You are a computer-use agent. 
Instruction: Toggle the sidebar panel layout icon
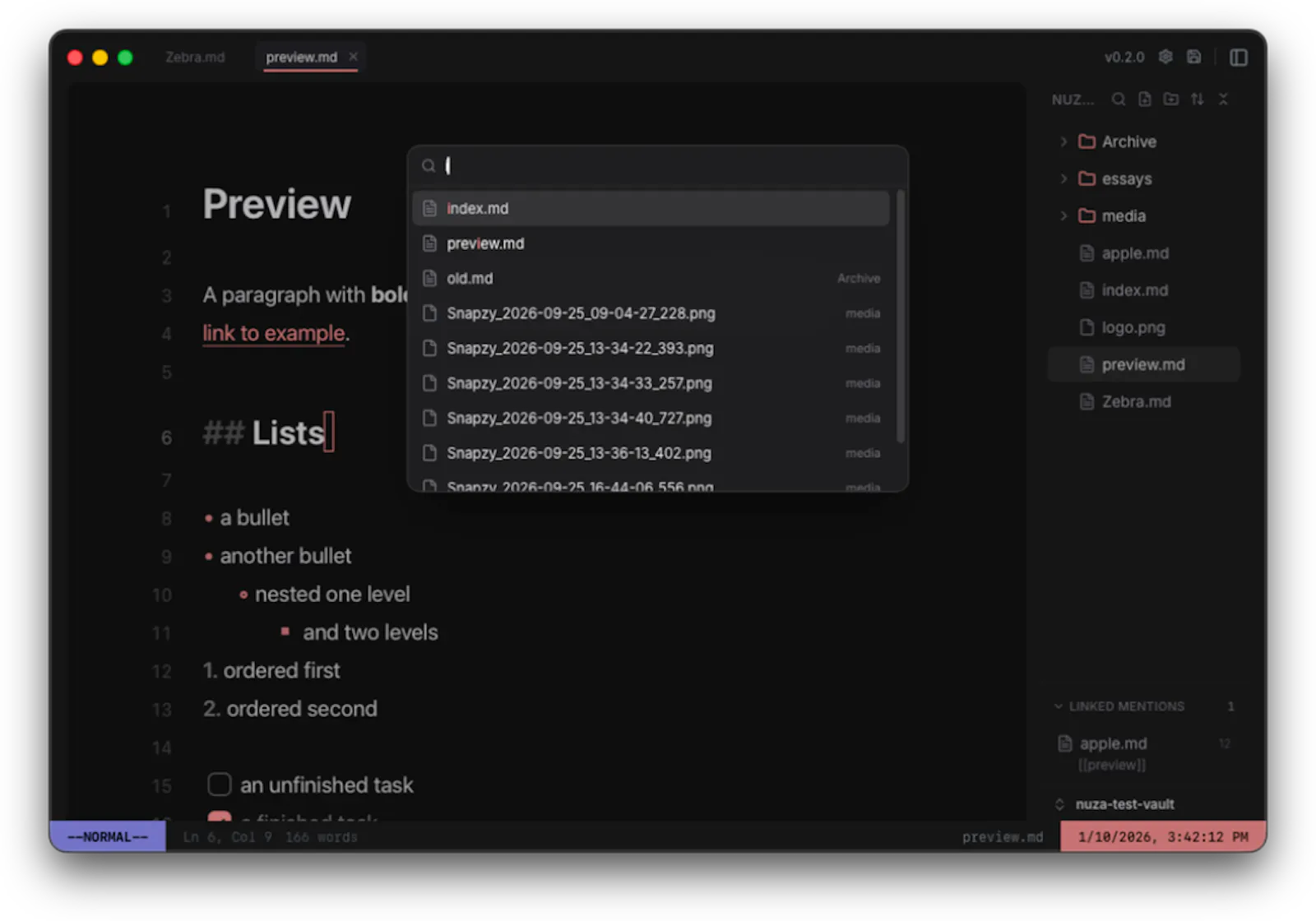[x=1239, y=57]
